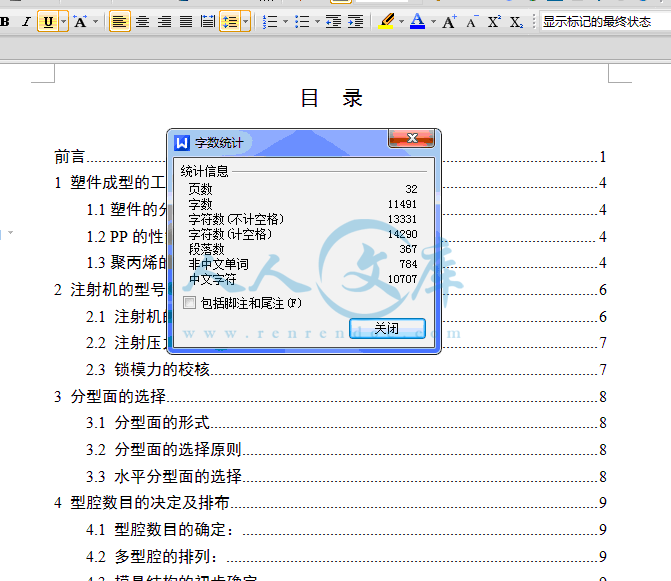The height and width of the screenshot is (581, 671).
Task: Check 包括脚注和尾注 checkbox
Action: tap(189, 302)
